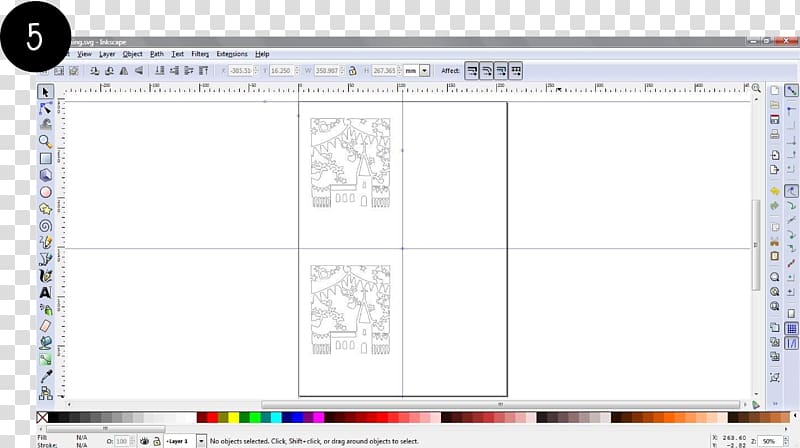The width and height of the screenshot is (800, 448).
Task: Toggle the width-height lock icon
Action: [353, 71]
